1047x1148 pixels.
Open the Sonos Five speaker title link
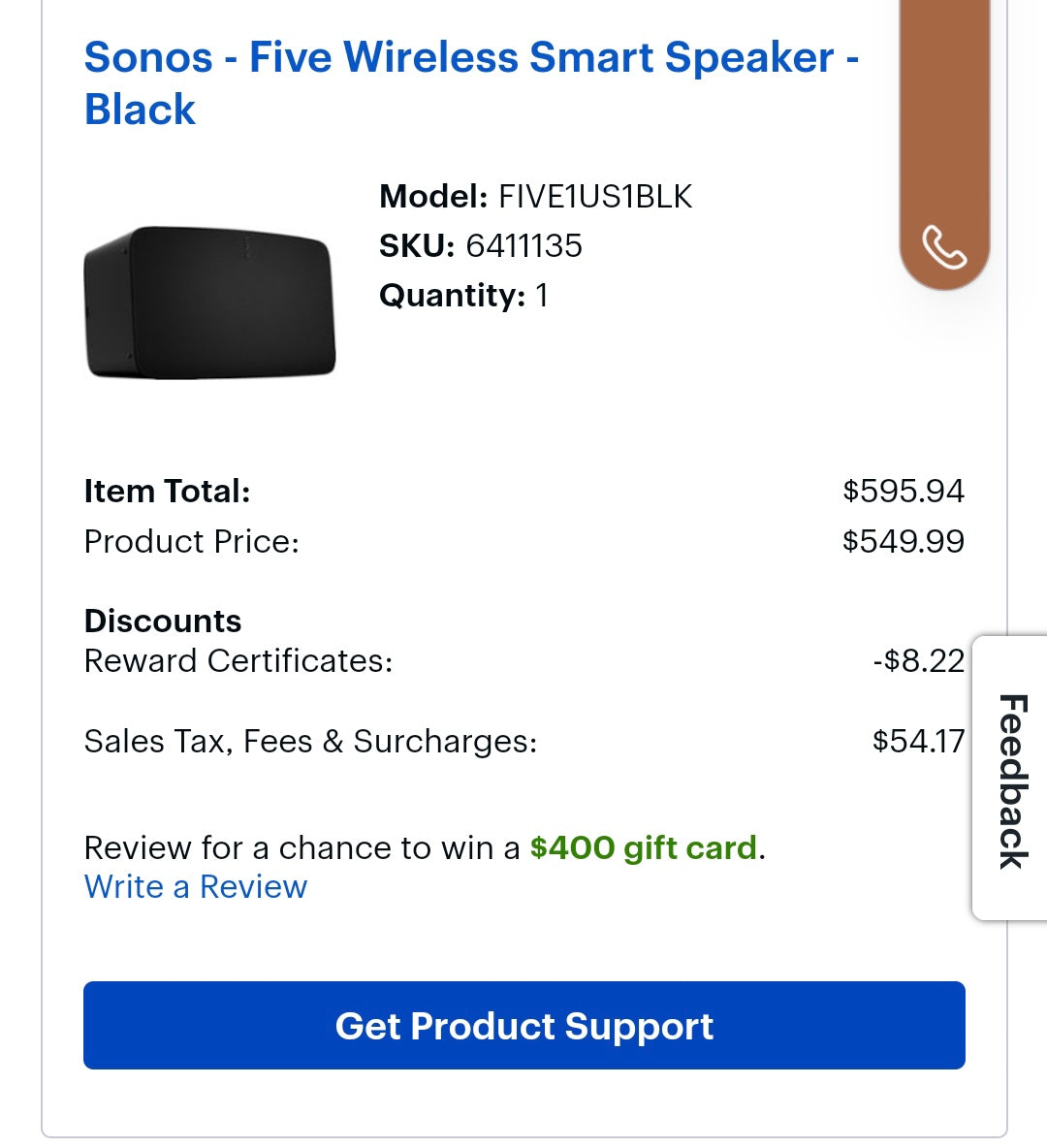click(x=471, y=83)
